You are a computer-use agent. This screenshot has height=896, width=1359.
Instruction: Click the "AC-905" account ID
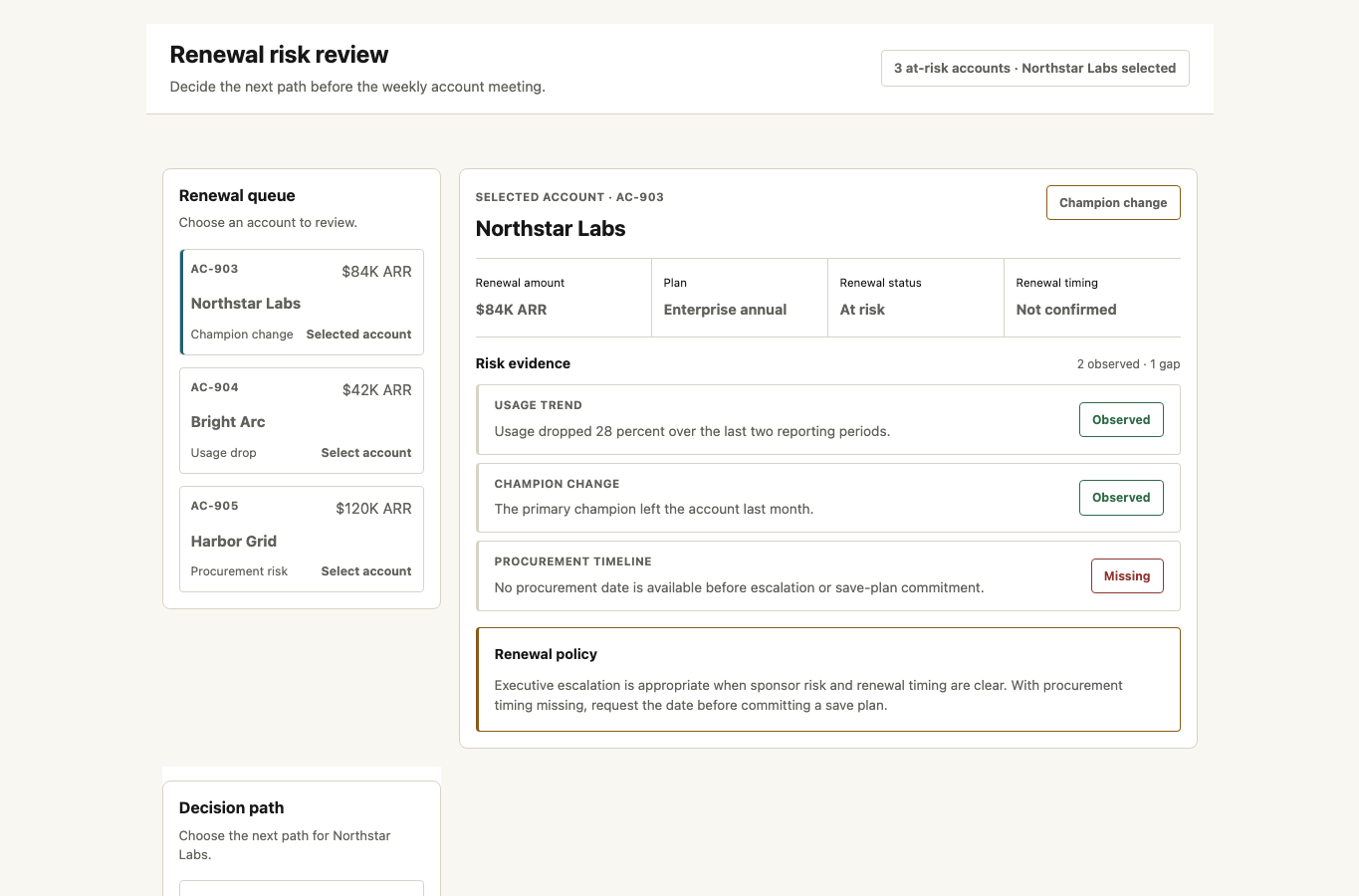(x=214, y=506)
